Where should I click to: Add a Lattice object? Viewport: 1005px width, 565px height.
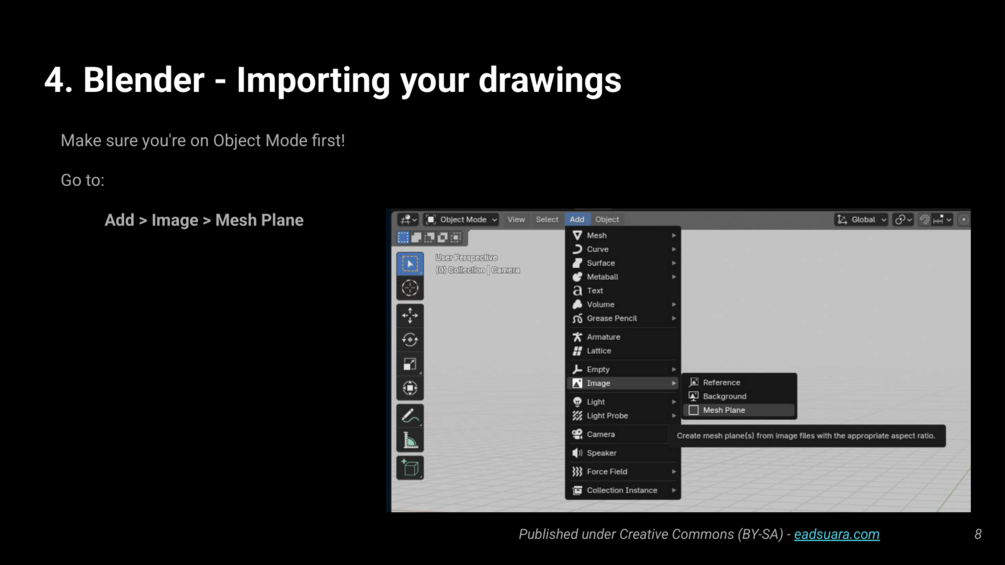623,351
